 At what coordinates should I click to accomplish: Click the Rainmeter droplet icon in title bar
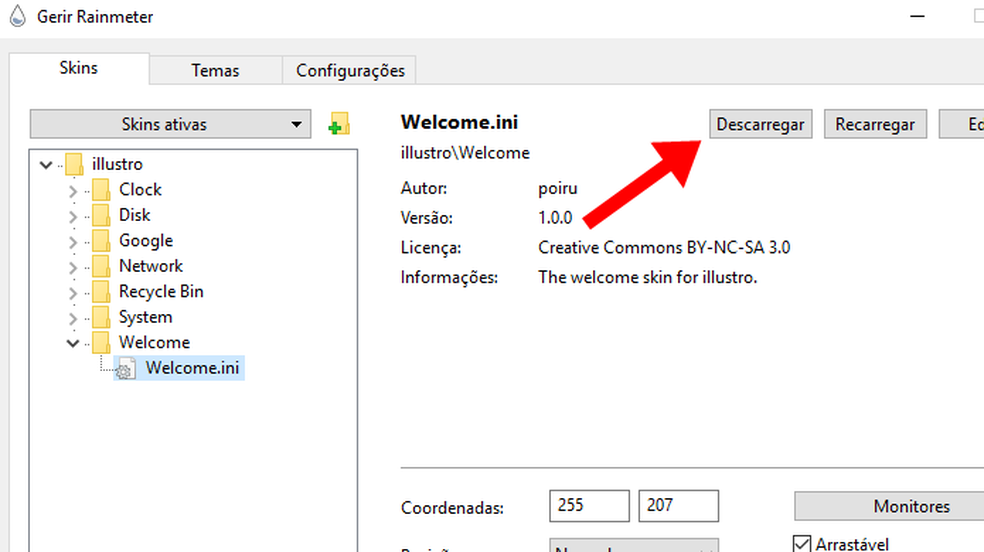click(18, 16)
